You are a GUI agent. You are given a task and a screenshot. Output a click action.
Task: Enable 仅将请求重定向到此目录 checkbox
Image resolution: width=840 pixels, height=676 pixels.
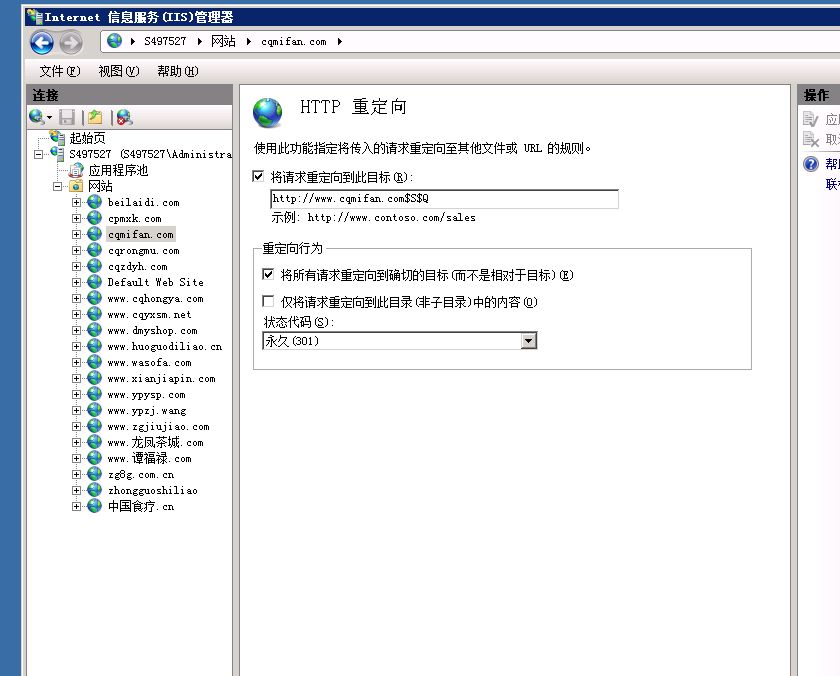(x=268, y=301)
